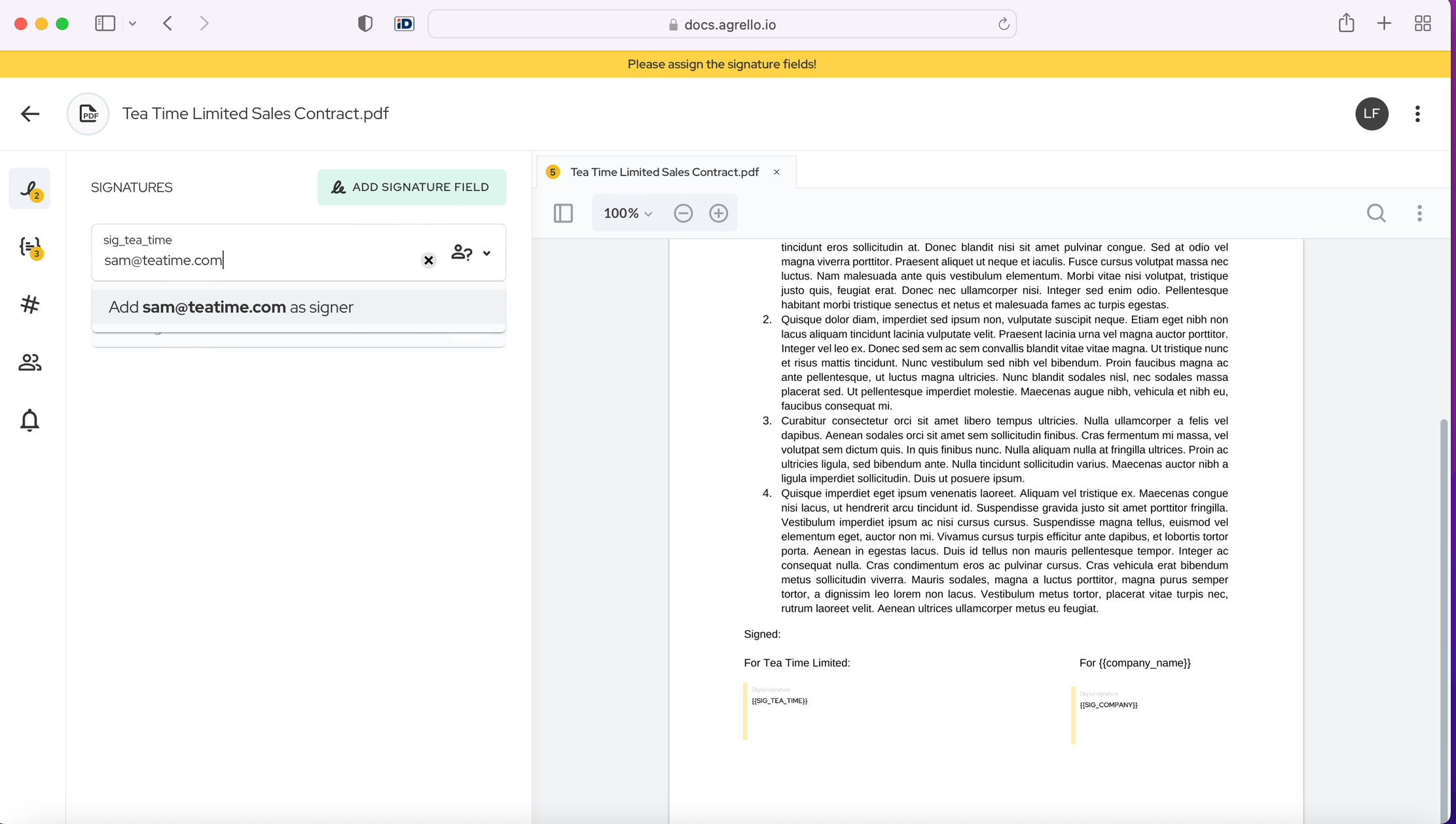
Task: Open the Signatures sidebar icon
Action: [x=29, y=189]
